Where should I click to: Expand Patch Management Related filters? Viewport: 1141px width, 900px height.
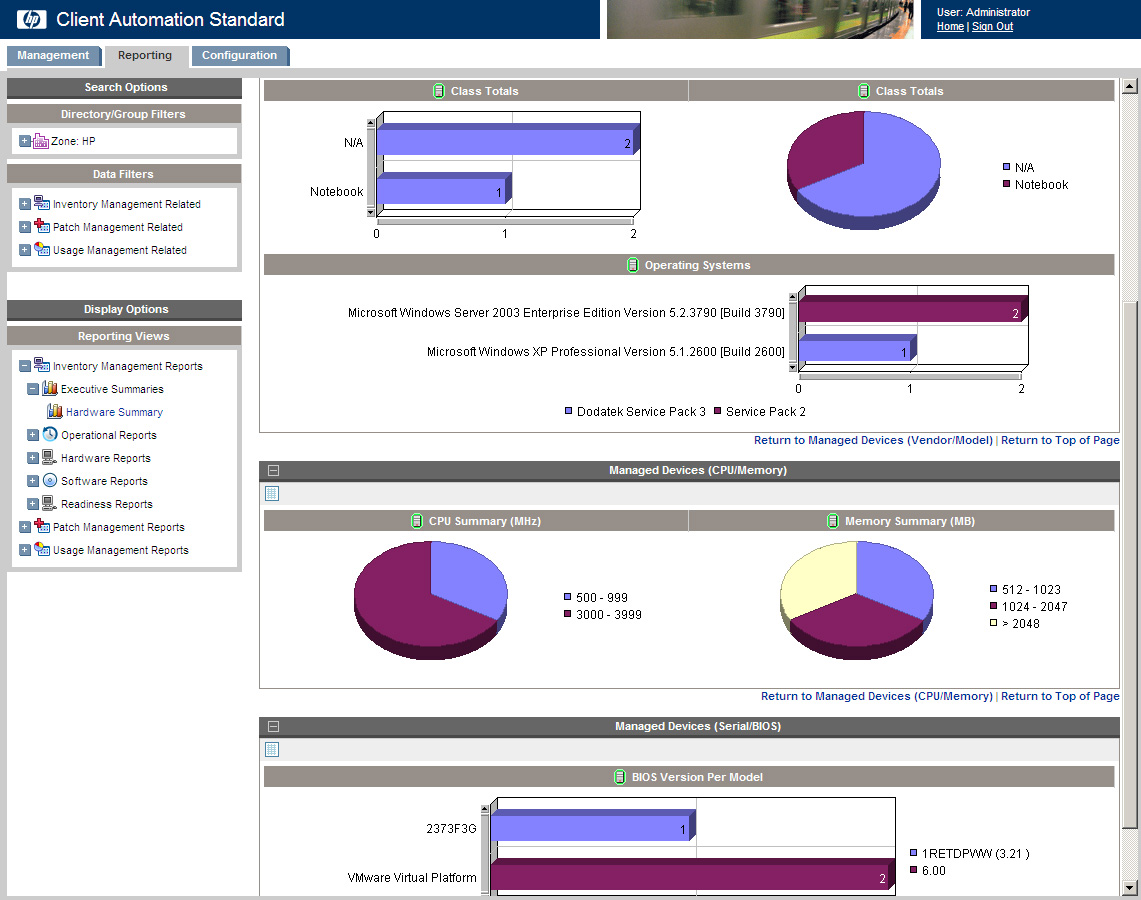25,227
